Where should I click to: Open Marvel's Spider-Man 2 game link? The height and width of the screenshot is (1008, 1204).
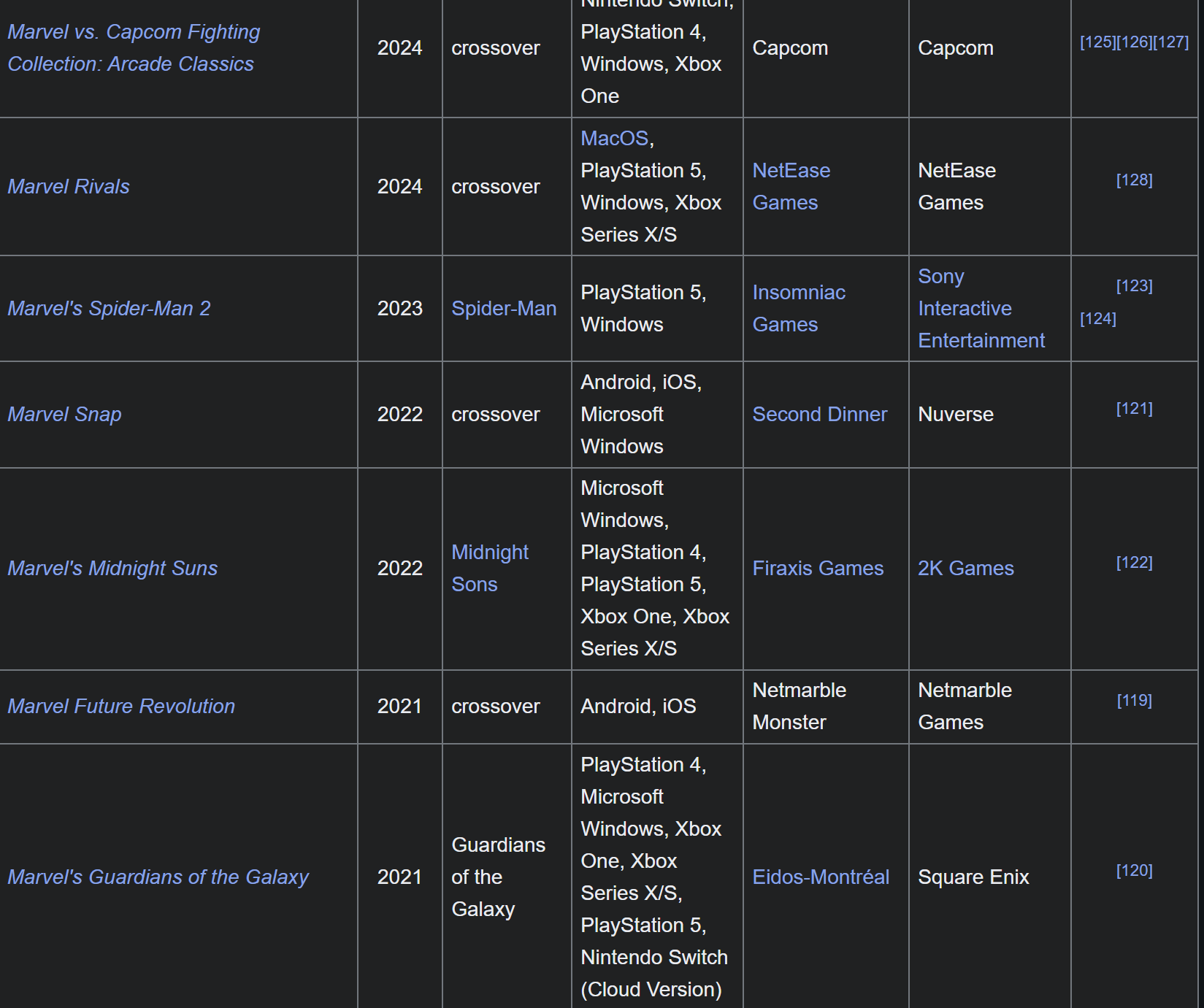(x=109, y=309)
